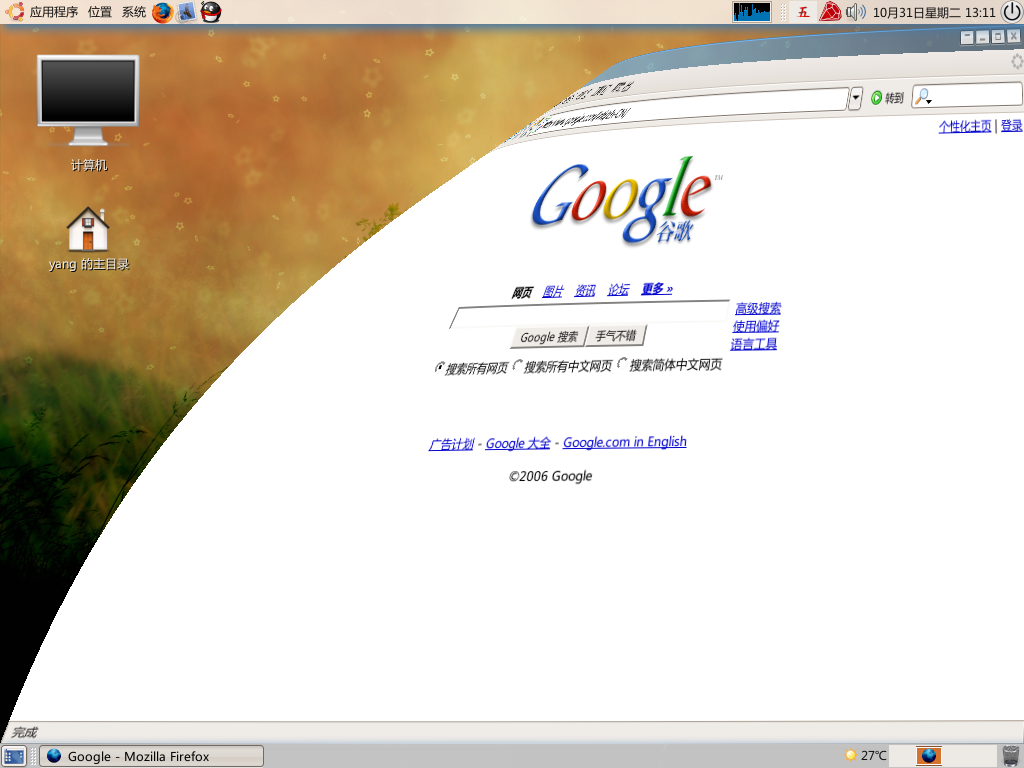Click the green 转到 Go arrow icon

point(876,98)
